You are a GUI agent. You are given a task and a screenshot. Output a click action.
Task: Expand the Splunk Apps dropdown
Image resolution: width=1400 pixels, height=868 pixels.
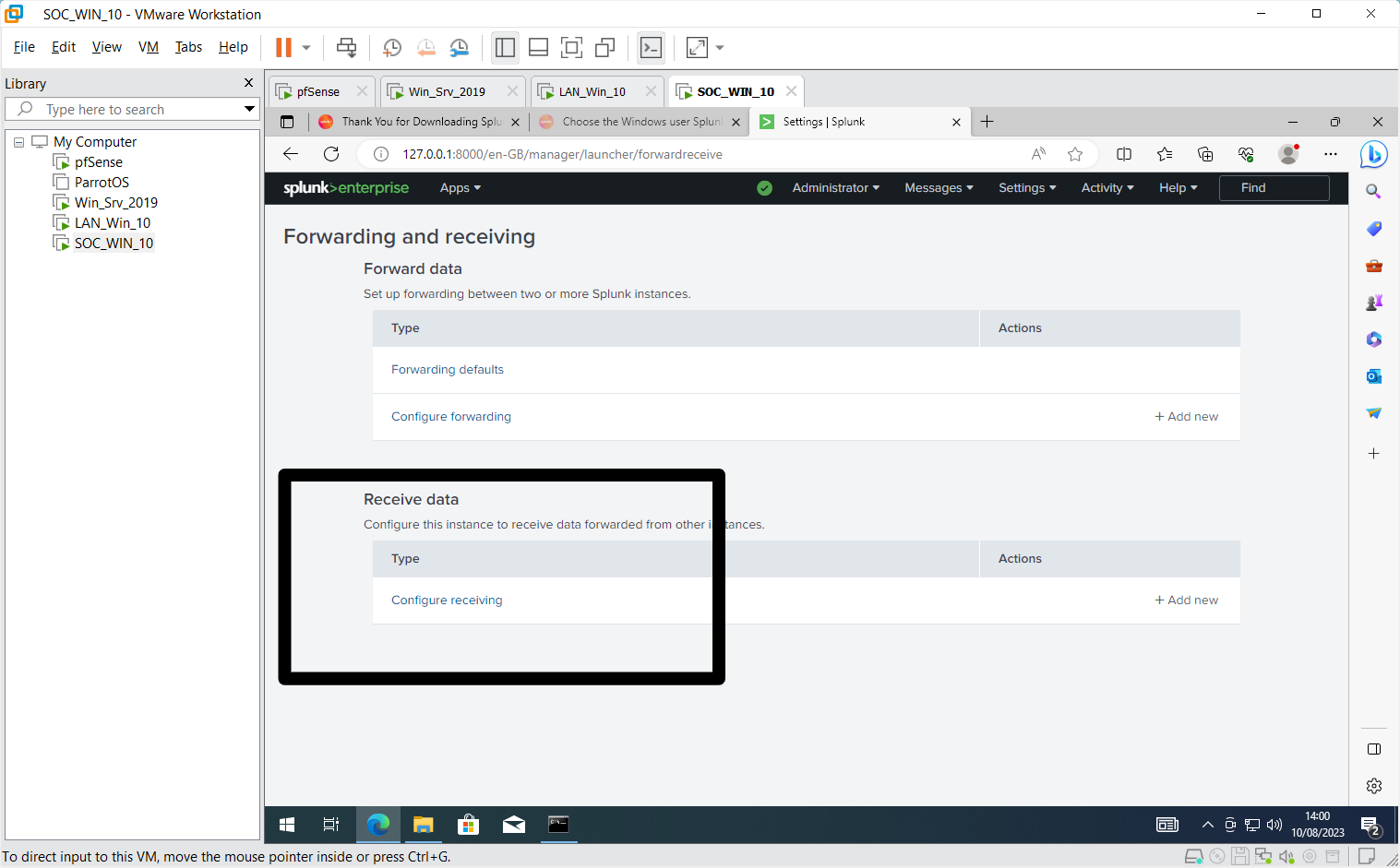(x=460, y=188)
